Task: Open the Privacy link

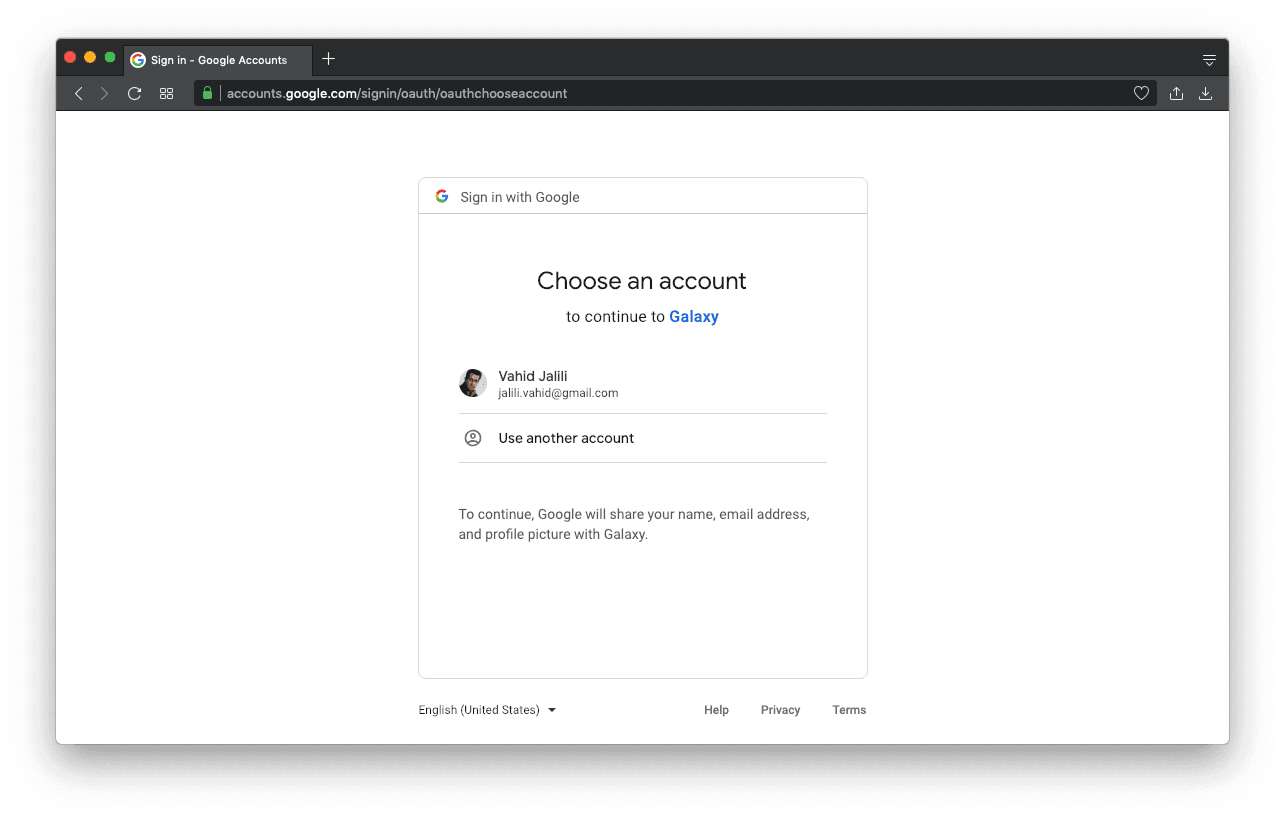Action: pyautogui.click(x=780, y=710)
